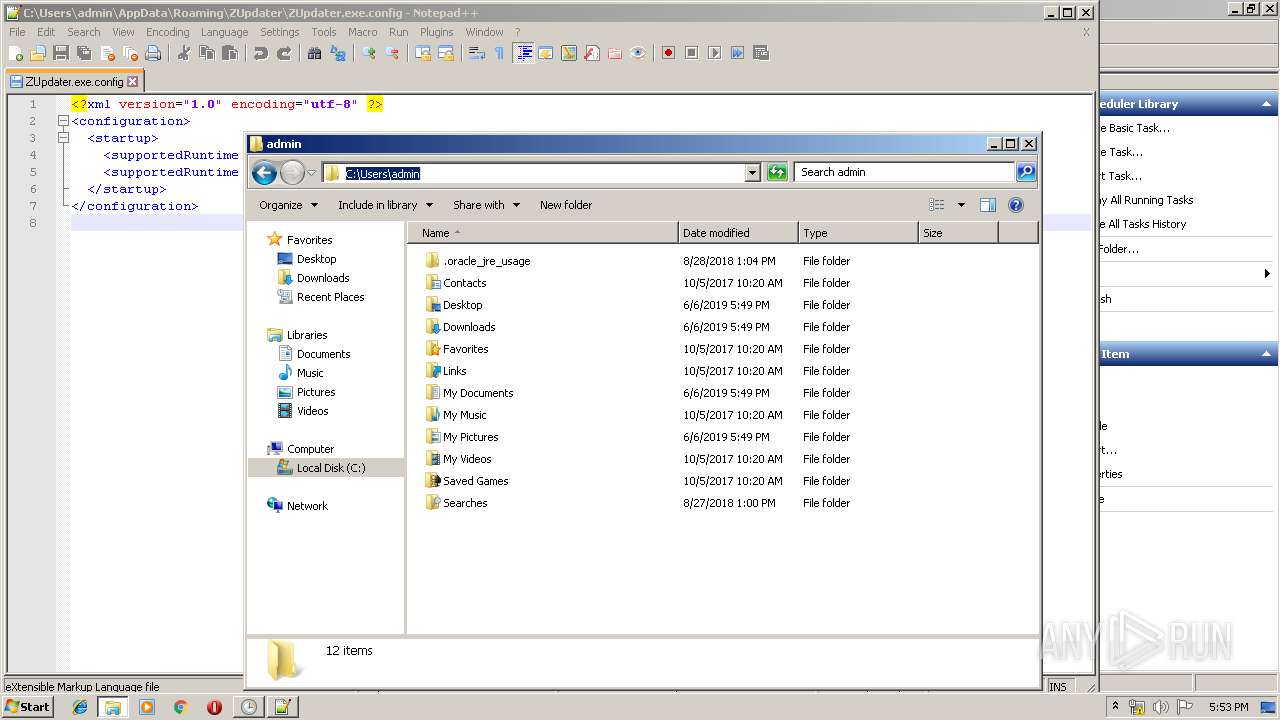Click the Replace icon next to Find

coord(338,53)
